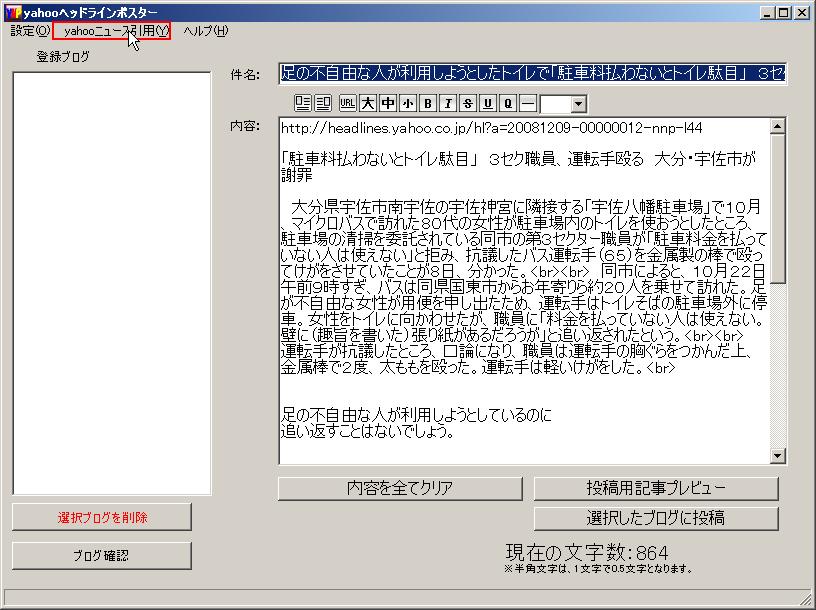Image resolution: width=816 pixels, height=610 pixels.
Task: Click the content scrollbar down arrow
Action: coord(777,456)
